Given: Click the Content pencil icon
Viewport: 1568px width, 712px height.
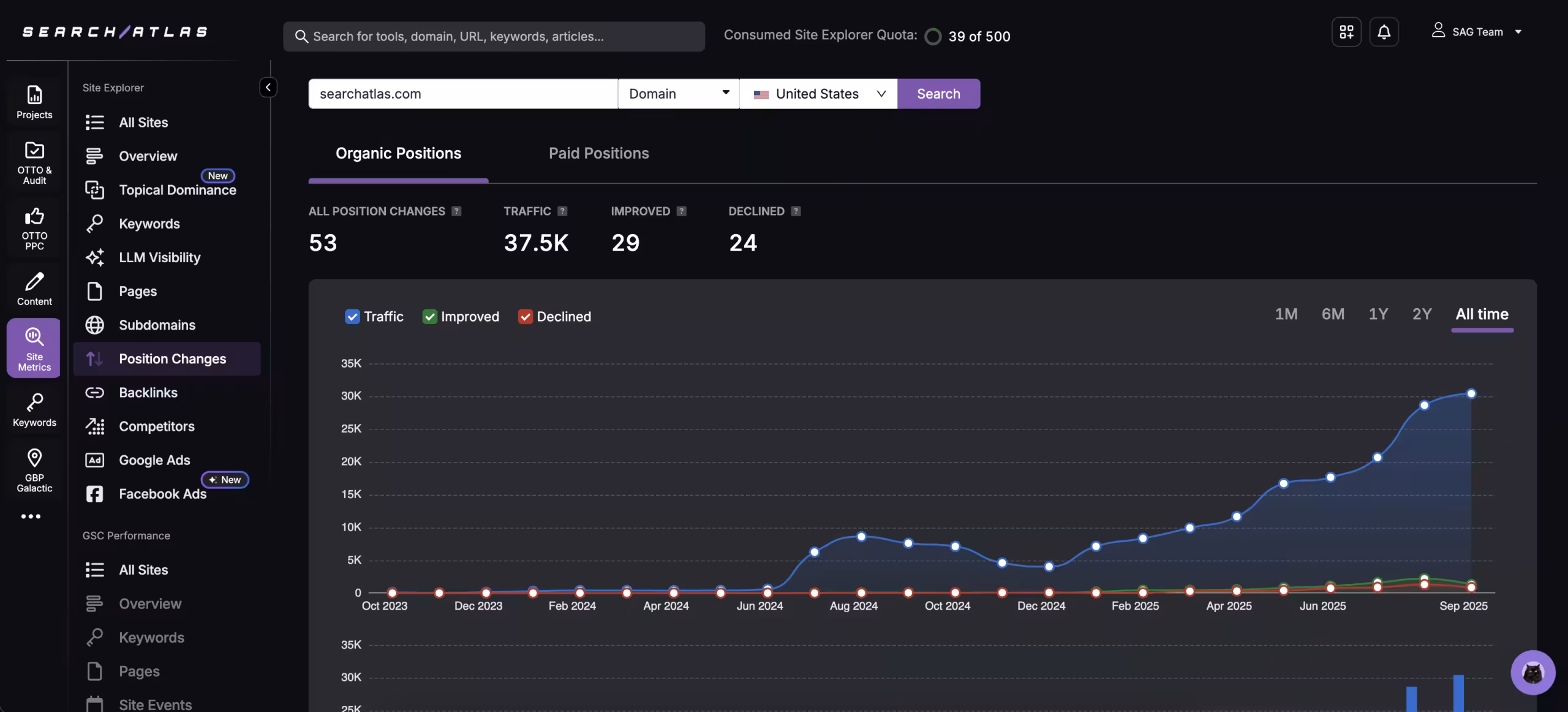Looking at the screenshot, I should pos(34,282).
